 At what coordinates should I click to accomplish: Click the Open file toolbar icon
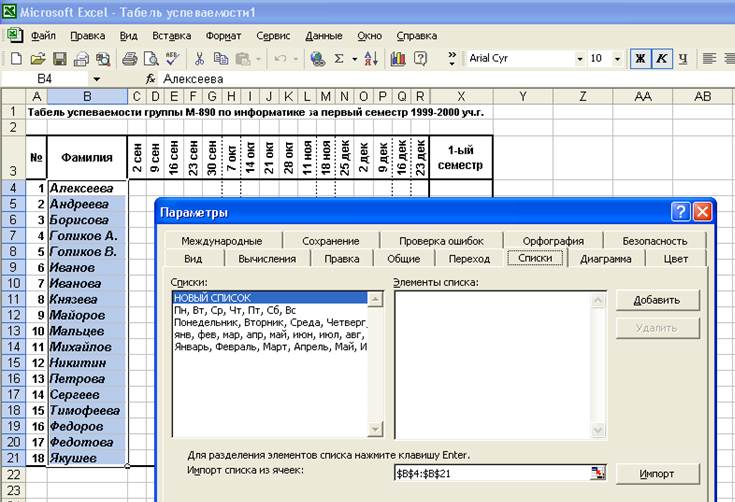coord(38,59)
